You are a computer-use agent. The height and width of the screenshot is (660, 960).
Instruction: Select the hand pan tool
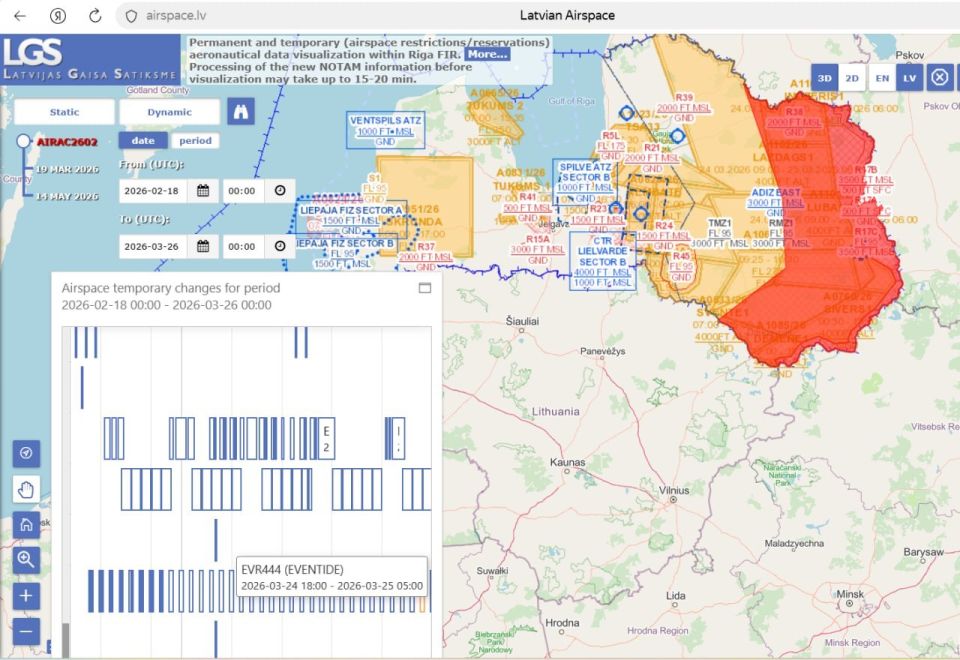click(26, 489)
